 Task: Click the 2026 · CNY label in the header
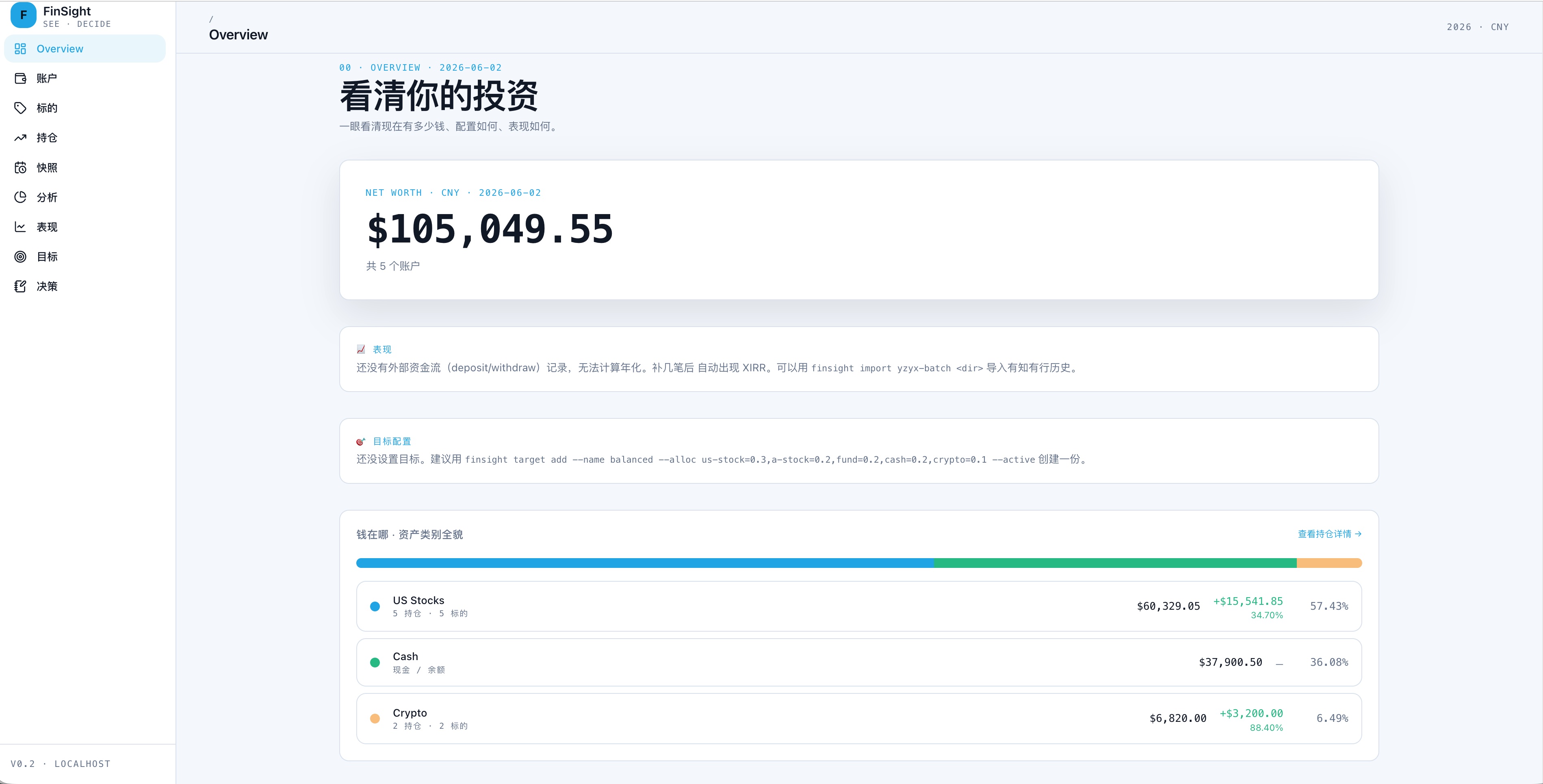coord(1478,27)
